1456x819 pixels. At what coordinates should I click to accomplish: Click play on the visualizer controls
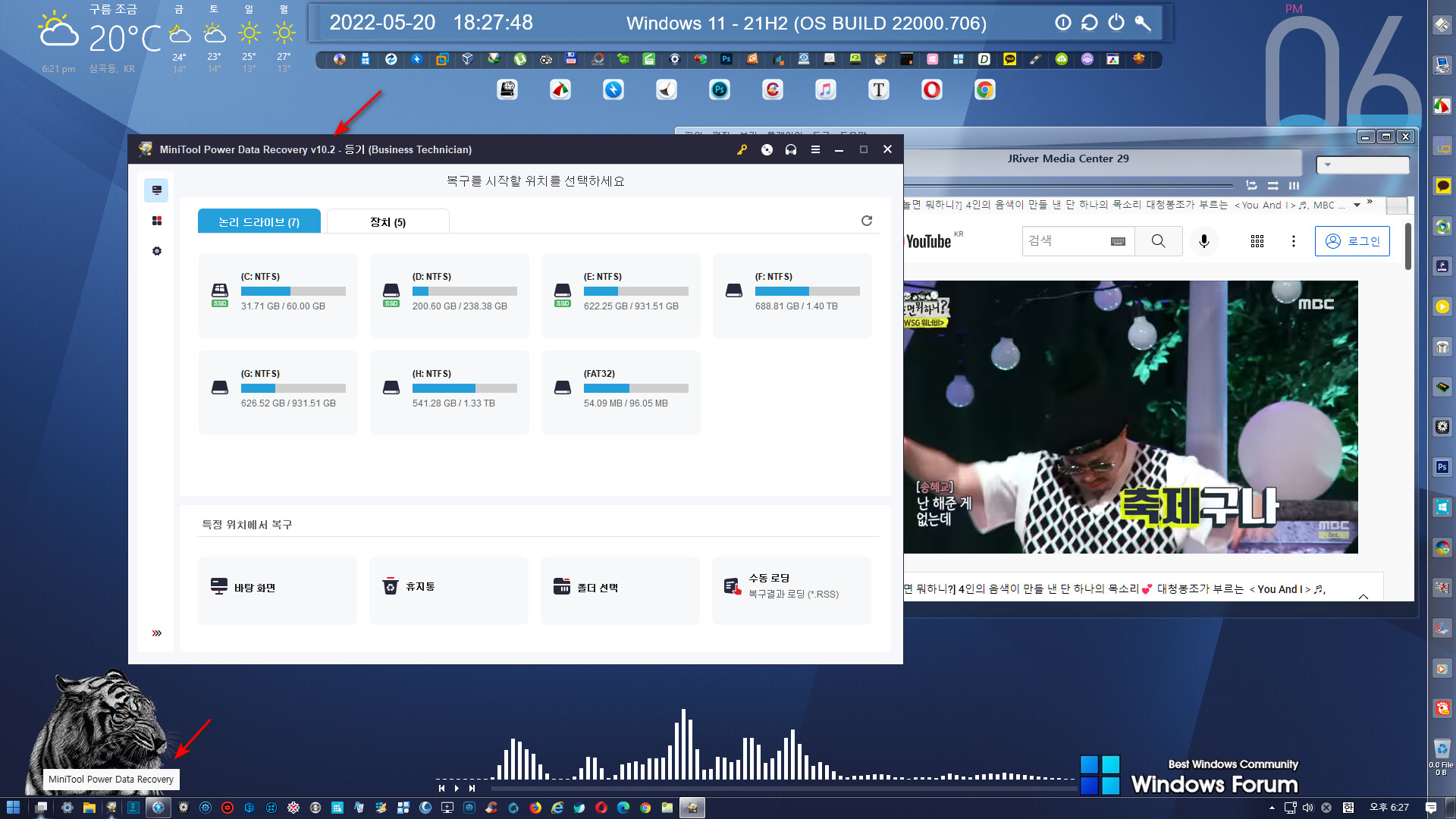457,788
